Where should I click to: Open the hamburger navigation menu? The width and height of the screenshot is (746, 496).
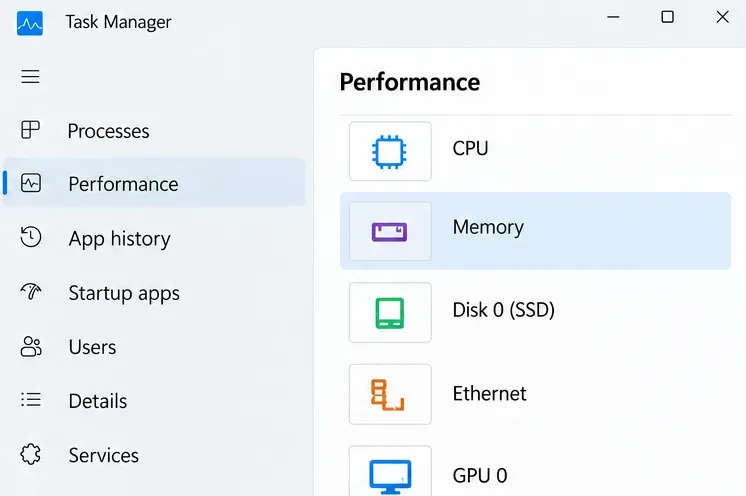[x=30, y=77]
